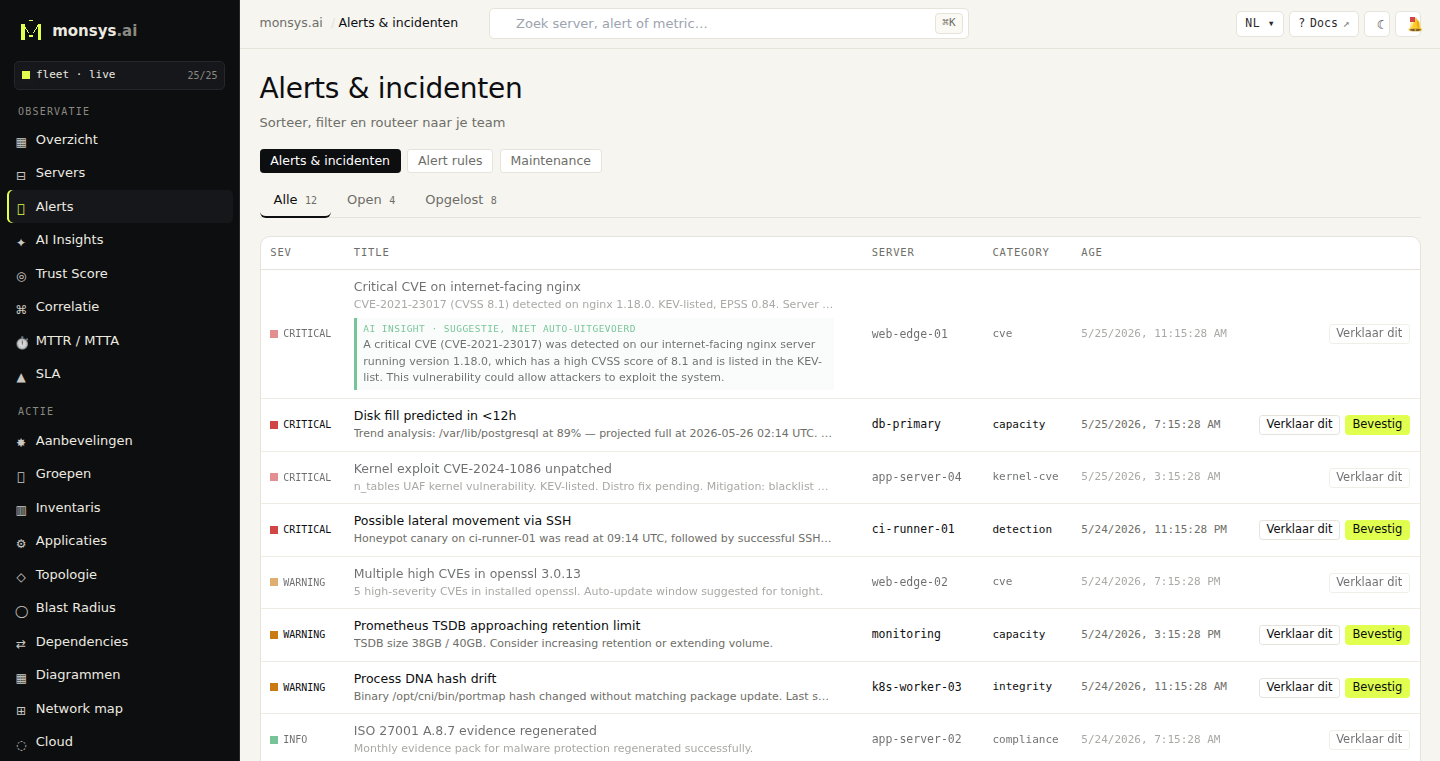Open the Docs external link
The height and width of the screenshot is (761, 1440).
point(1324,24)
